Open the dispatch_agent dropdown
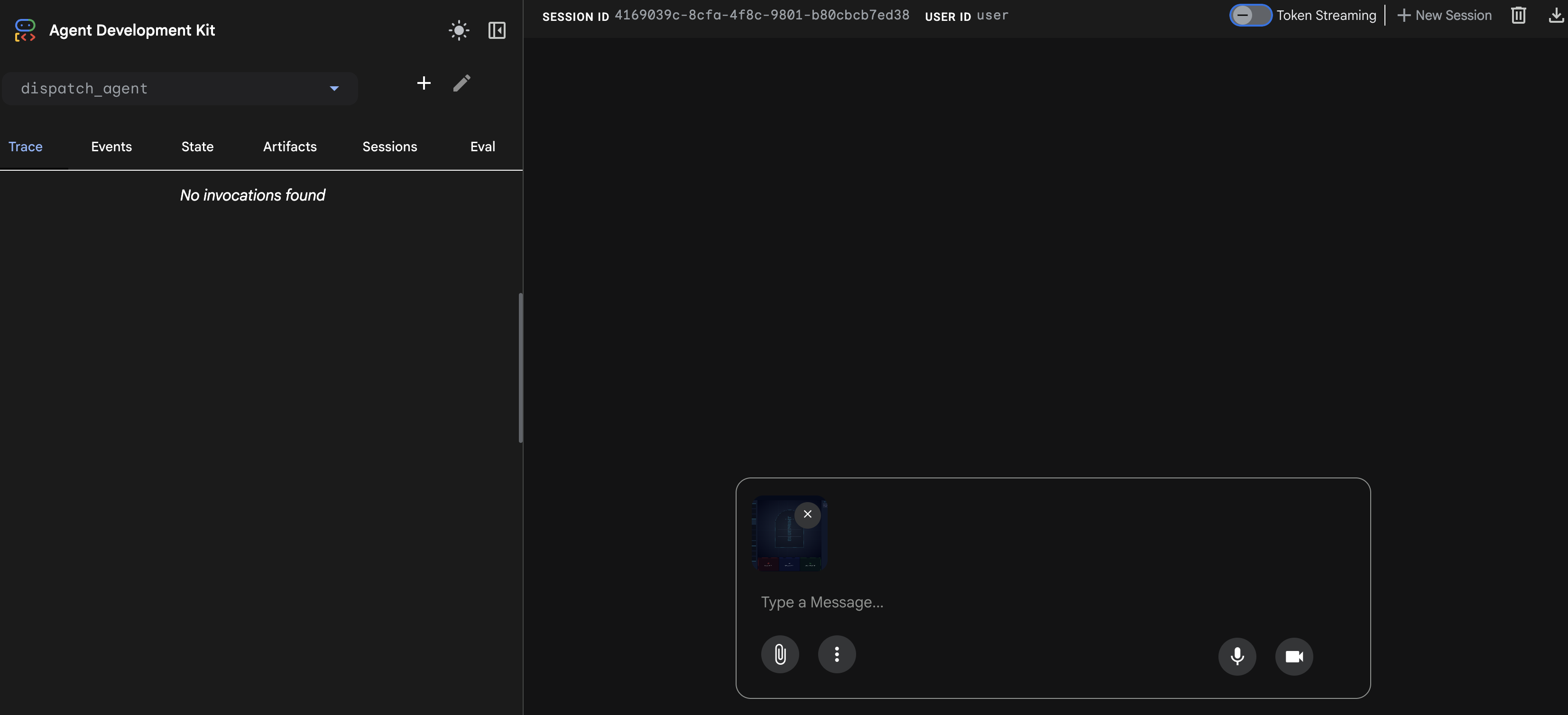 (x=180, y=88)
